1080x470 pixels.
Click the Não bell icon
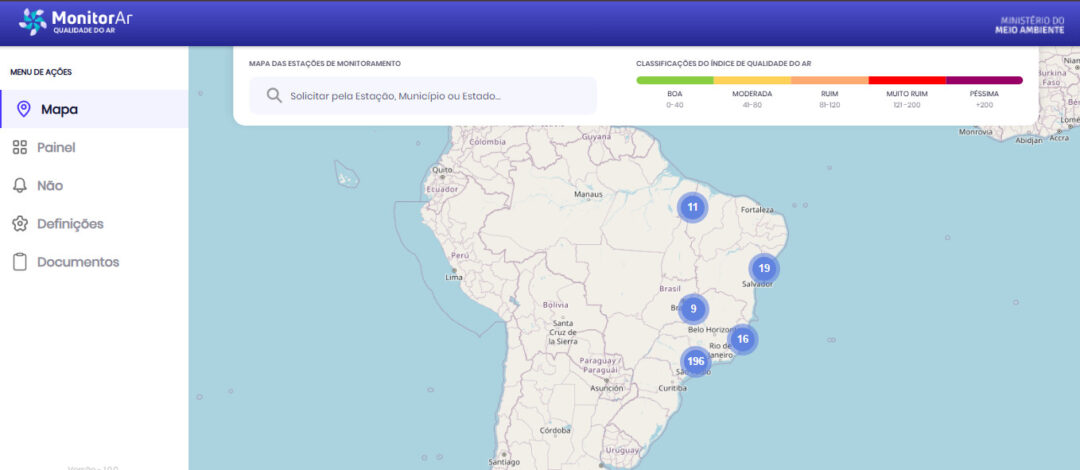20,185
